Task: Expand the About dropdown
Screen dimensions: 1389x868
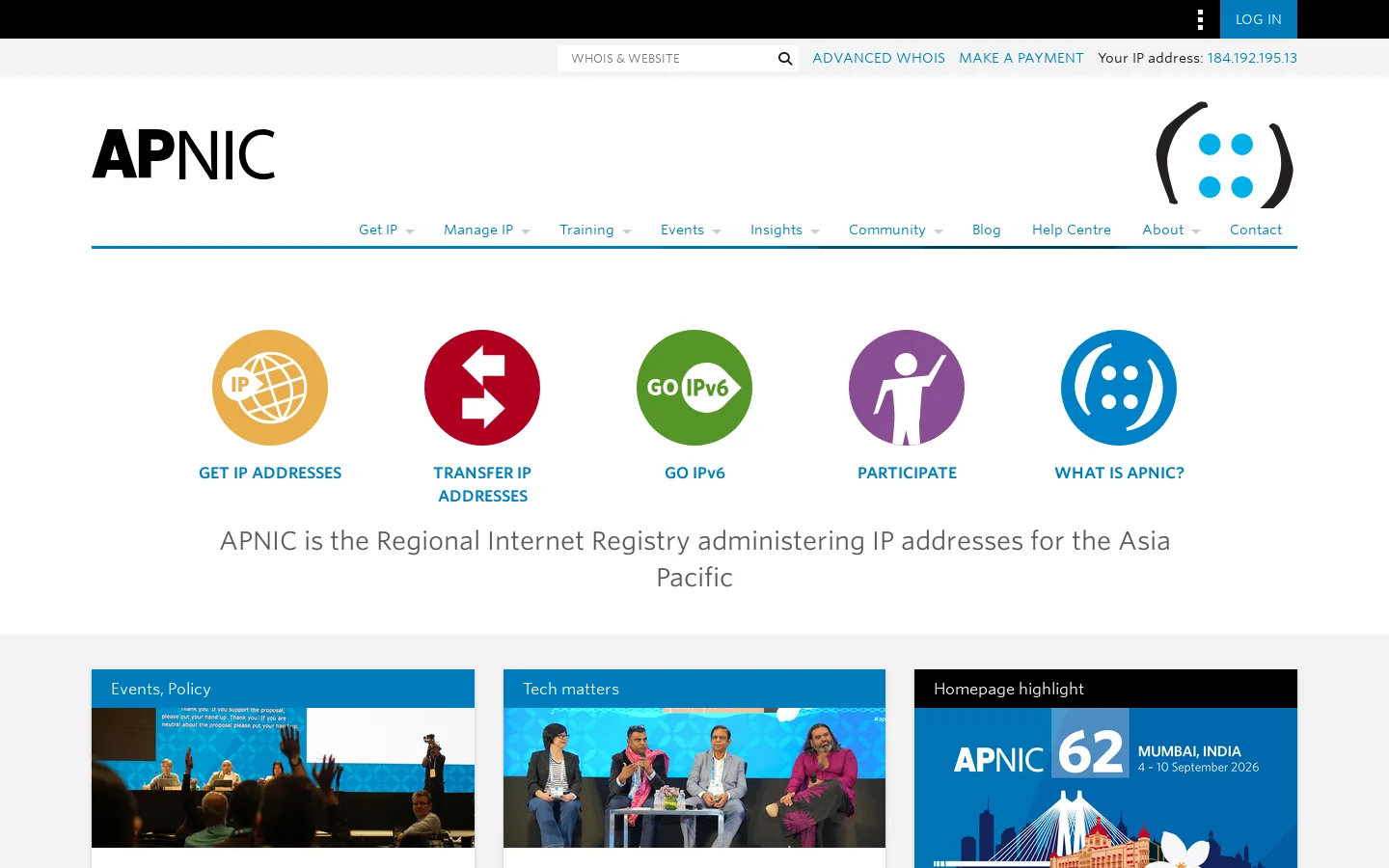Action: (x=1171, y=230)
